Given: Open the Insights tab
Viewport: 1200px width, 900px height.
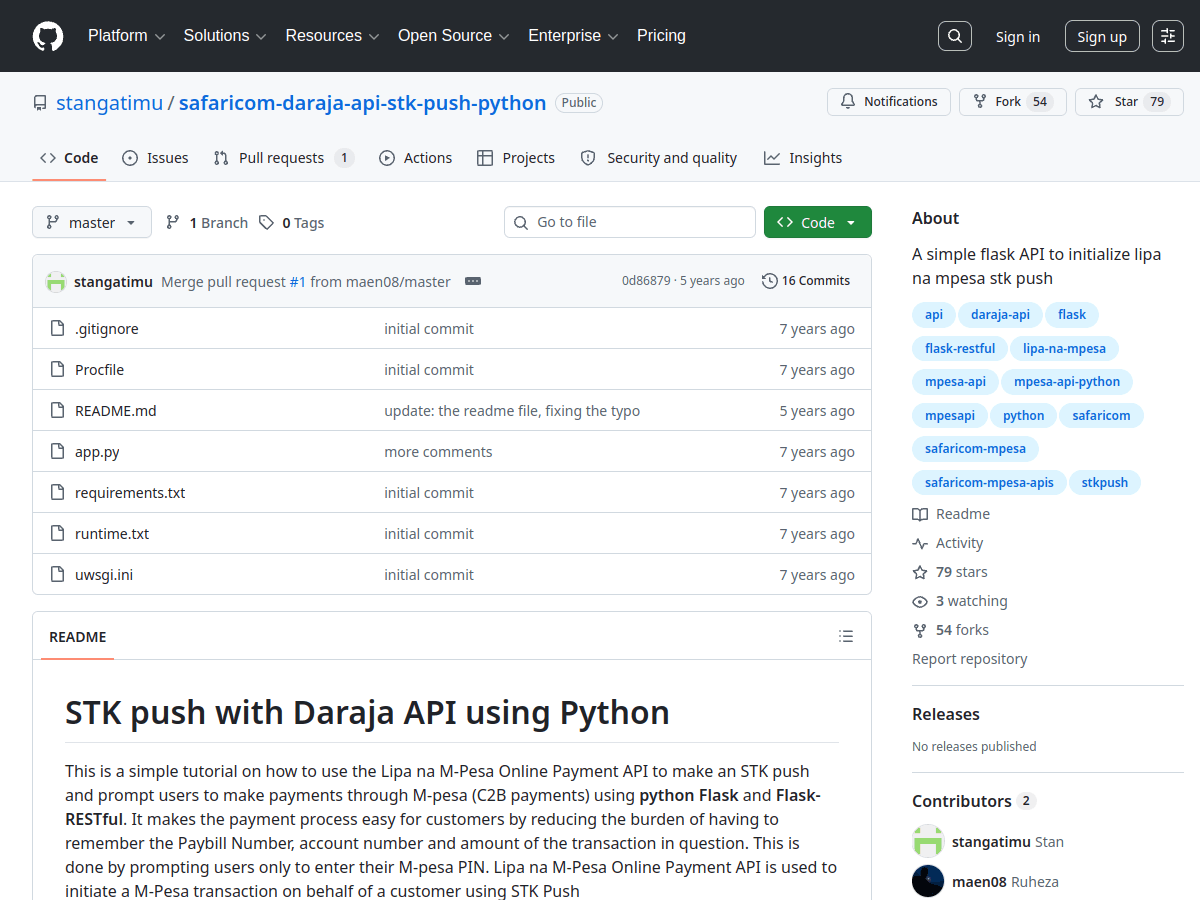Looking at the screenshot, I should click(x=803, y=158).
